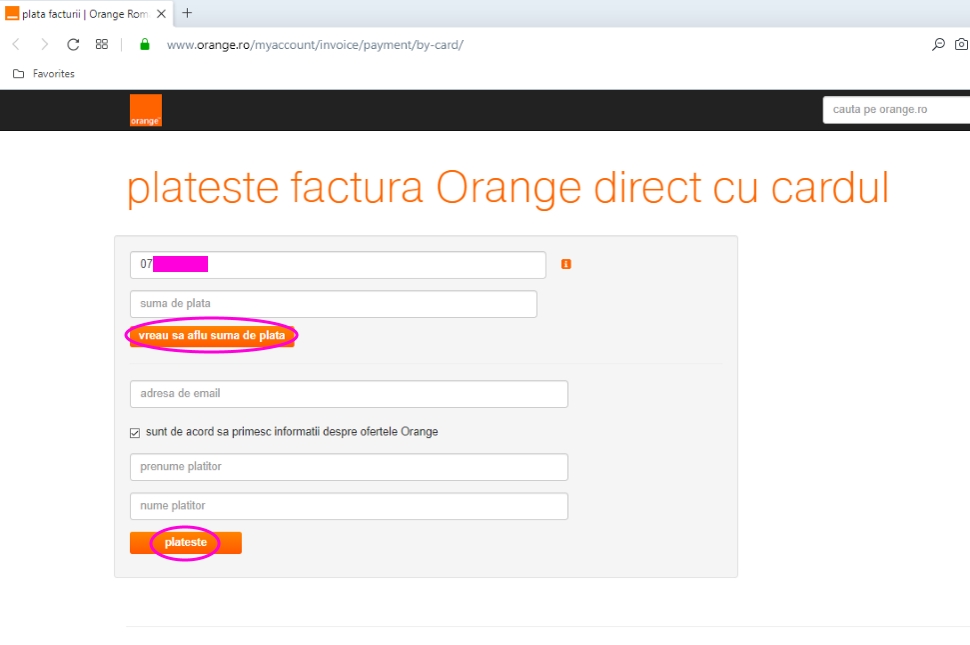Click the Orange logo in the header
The width and height of the screenshot is (970, 645).
145,110
